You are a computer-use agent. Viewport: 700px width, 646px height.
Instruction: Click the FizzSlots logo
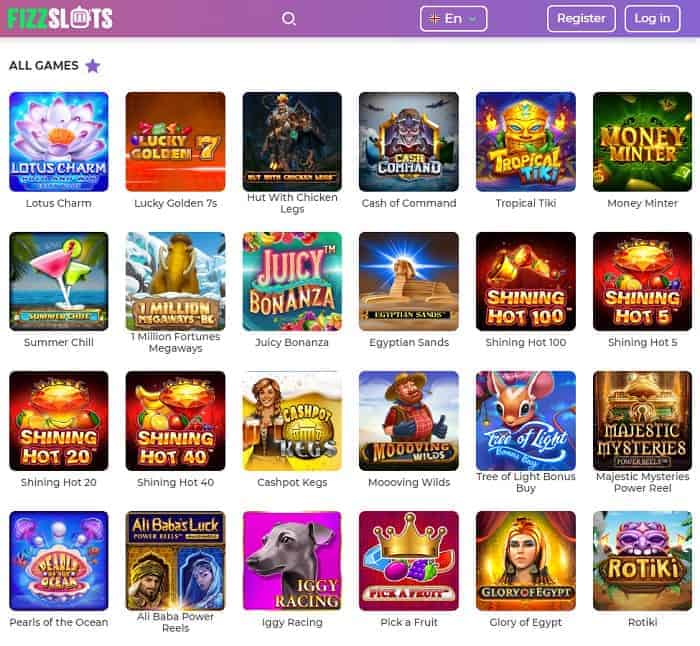pyautogui.click(x=60, y=18)
